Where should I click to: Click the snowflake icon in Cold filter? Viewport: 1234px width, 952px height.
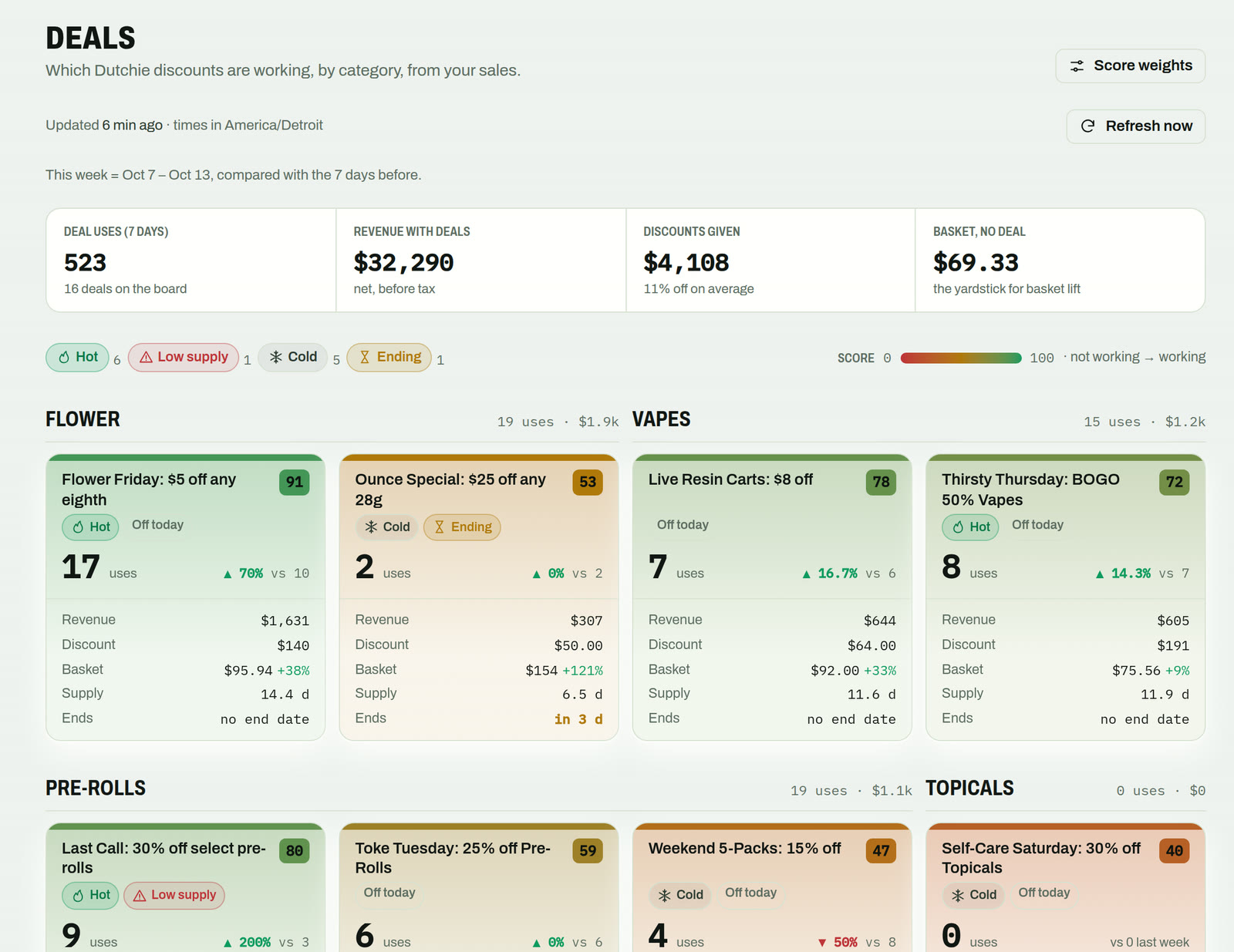pos(276,358)
